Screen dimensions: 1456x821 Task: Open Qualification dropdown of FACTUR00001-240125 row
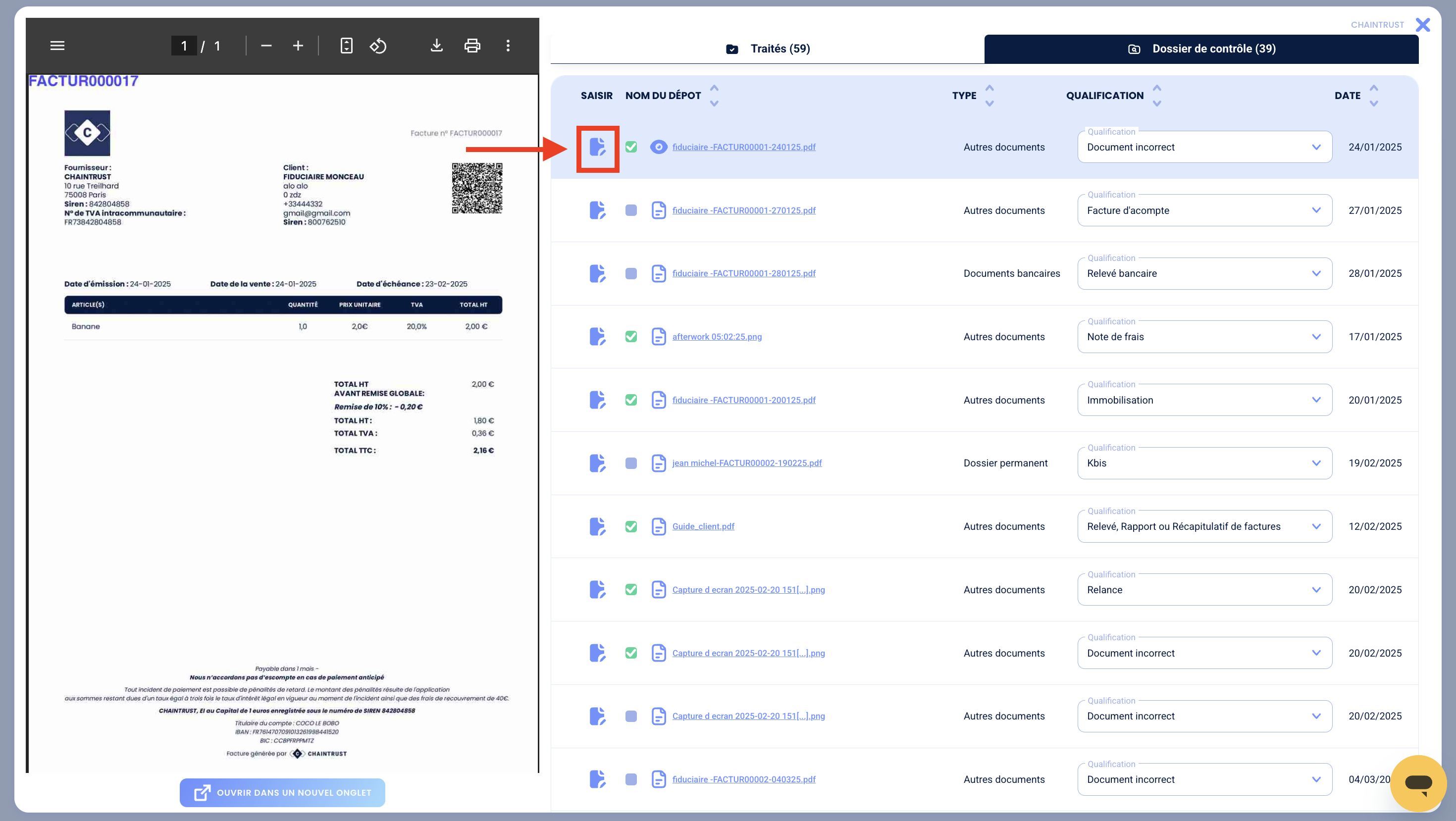(x=1204, y=147)
